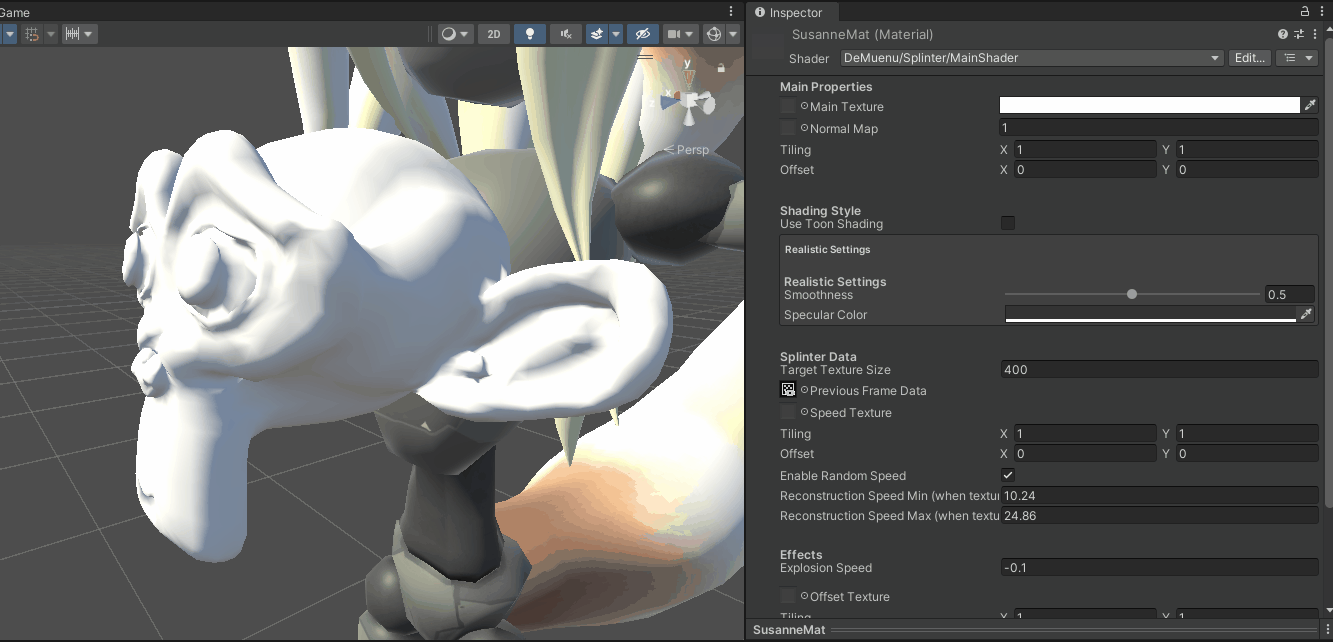Pick color with Main Texture eyedropper
This screenshot has height=642, width=1333.
1309,105
